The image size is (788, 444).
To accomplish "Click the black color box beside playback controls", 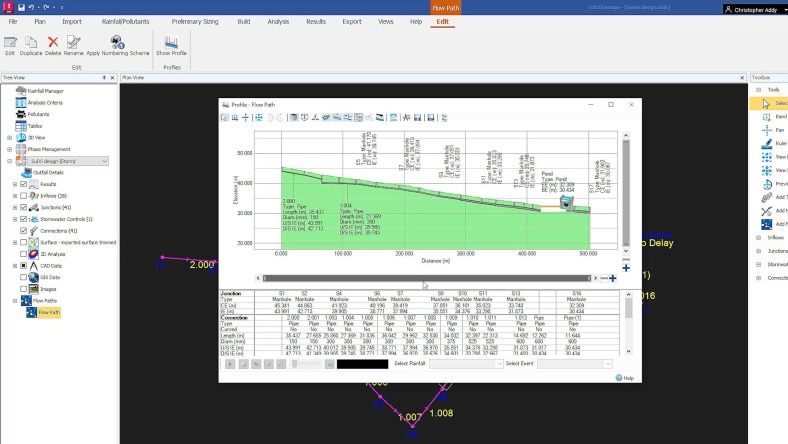I will (362, 364).
